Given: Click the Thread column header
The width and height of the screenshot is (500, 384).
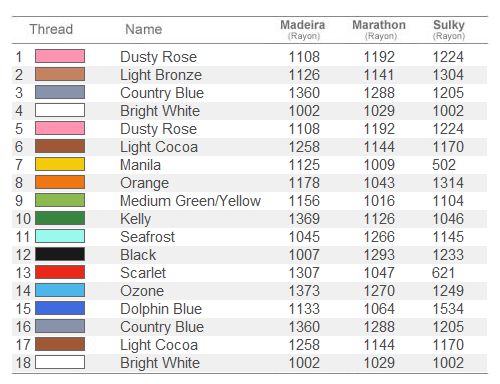Looking at the screenshot, I should point(51,29).
